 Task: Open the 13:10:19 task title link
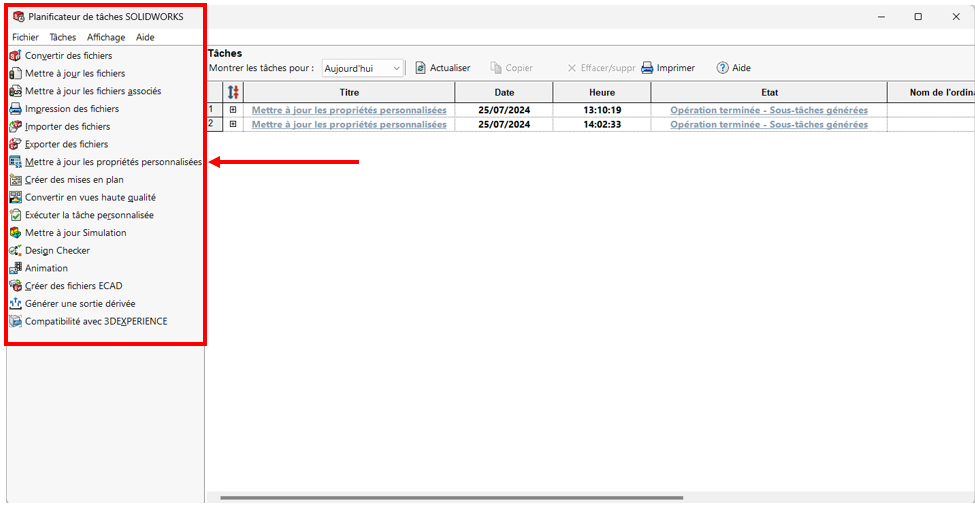349,110
